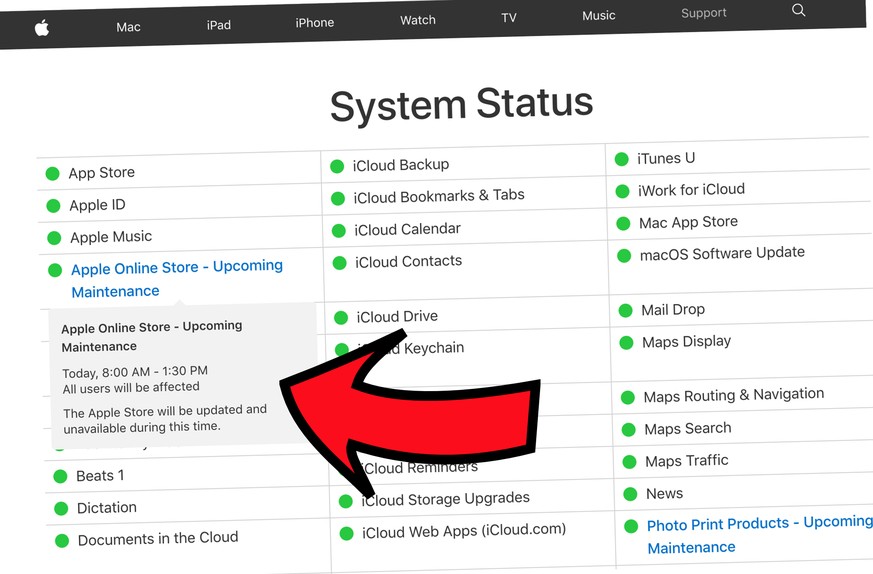Open the TV navigation item
Viewport: 873px width, 574px height.
(509, 18)
